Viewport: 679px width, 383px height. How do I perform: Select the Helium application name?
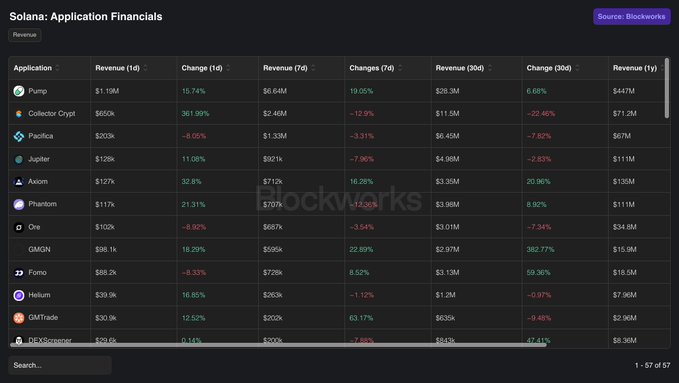tap(39, 295)
